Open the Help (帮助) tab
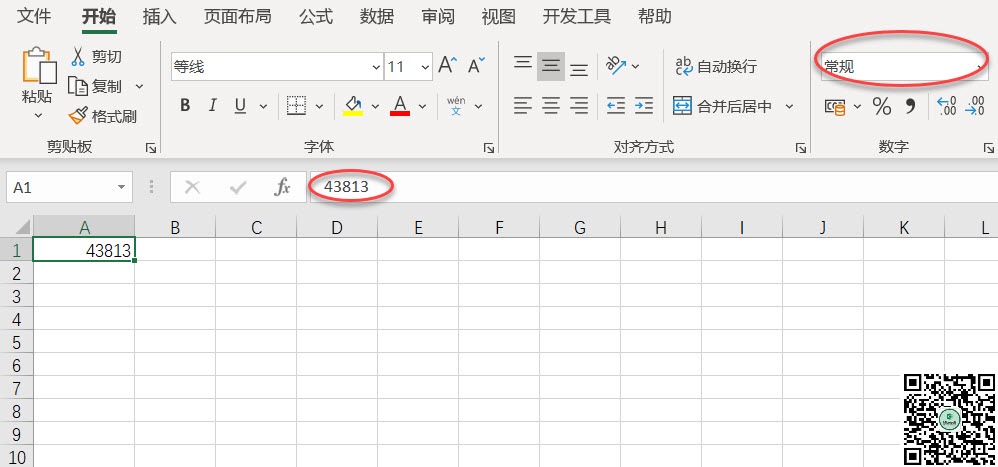This screenshot has width=998, height=467. (x=654, y=17)
